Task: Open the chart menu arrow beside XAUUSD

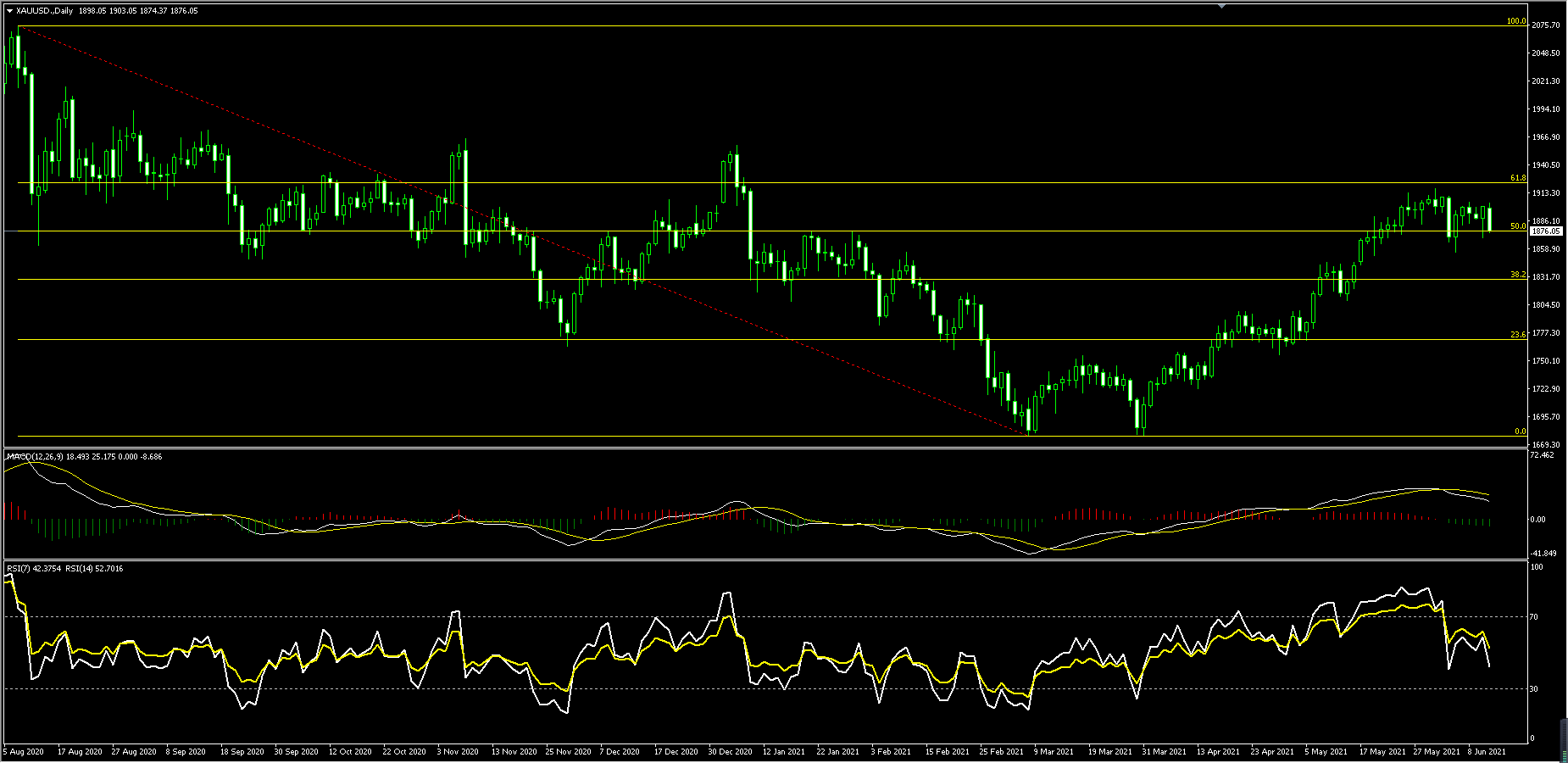Action: click(9, 11)
